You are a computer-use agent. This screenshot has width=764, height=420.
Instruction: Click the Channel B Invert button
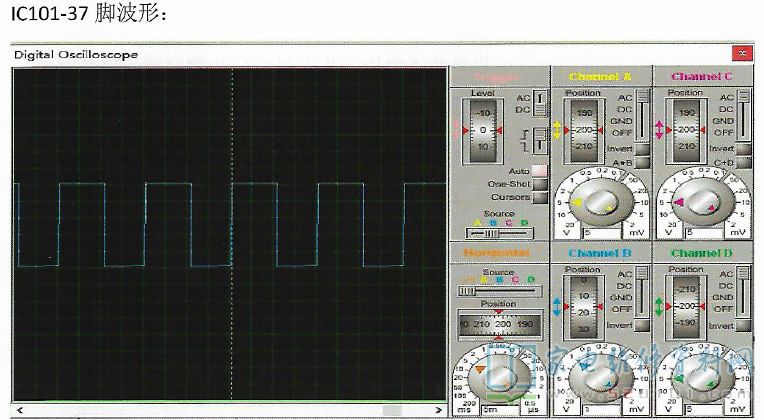[x=642, y=325]
